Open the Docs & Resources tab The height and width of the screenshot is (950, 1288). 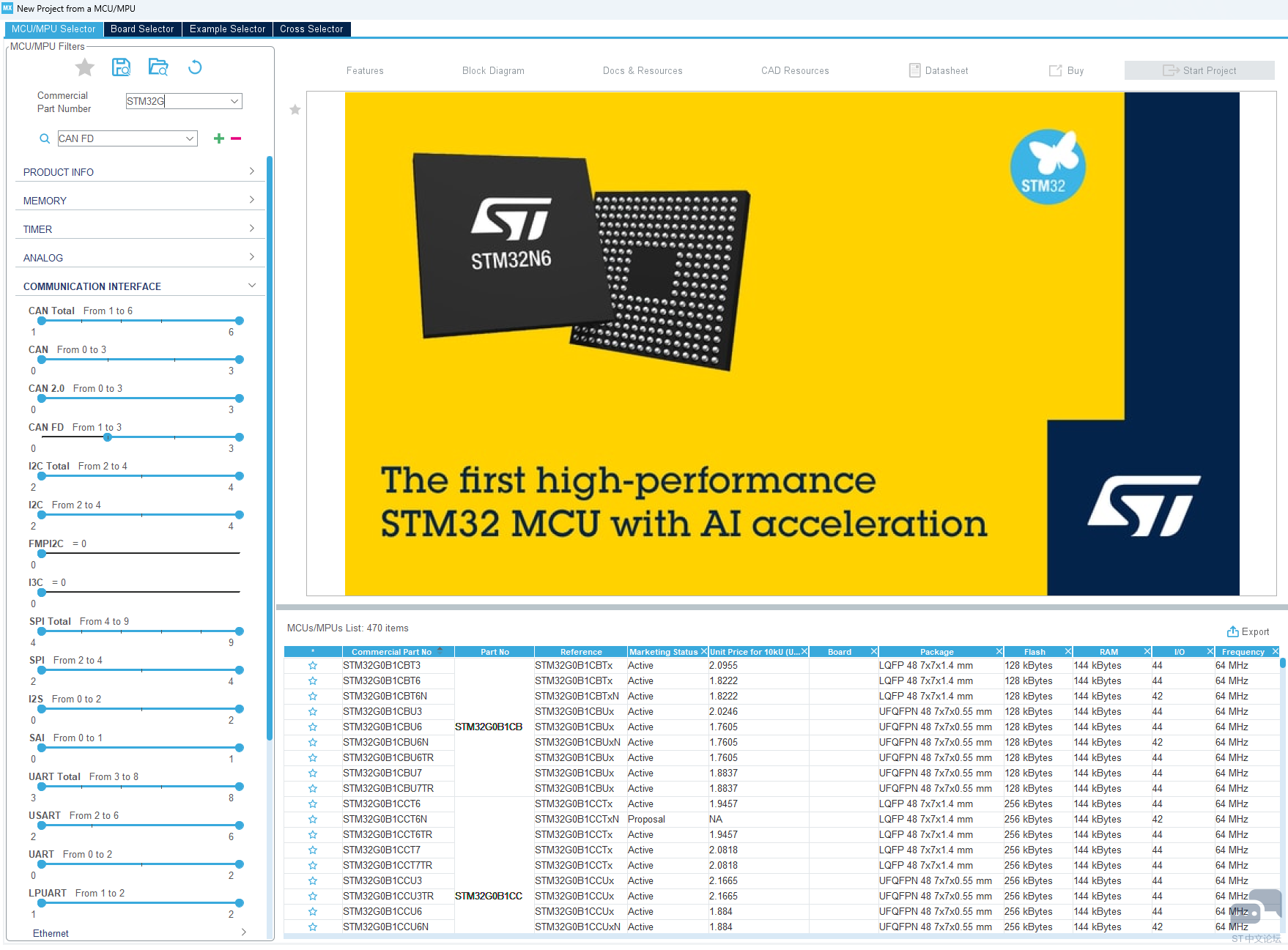[643, 71]
